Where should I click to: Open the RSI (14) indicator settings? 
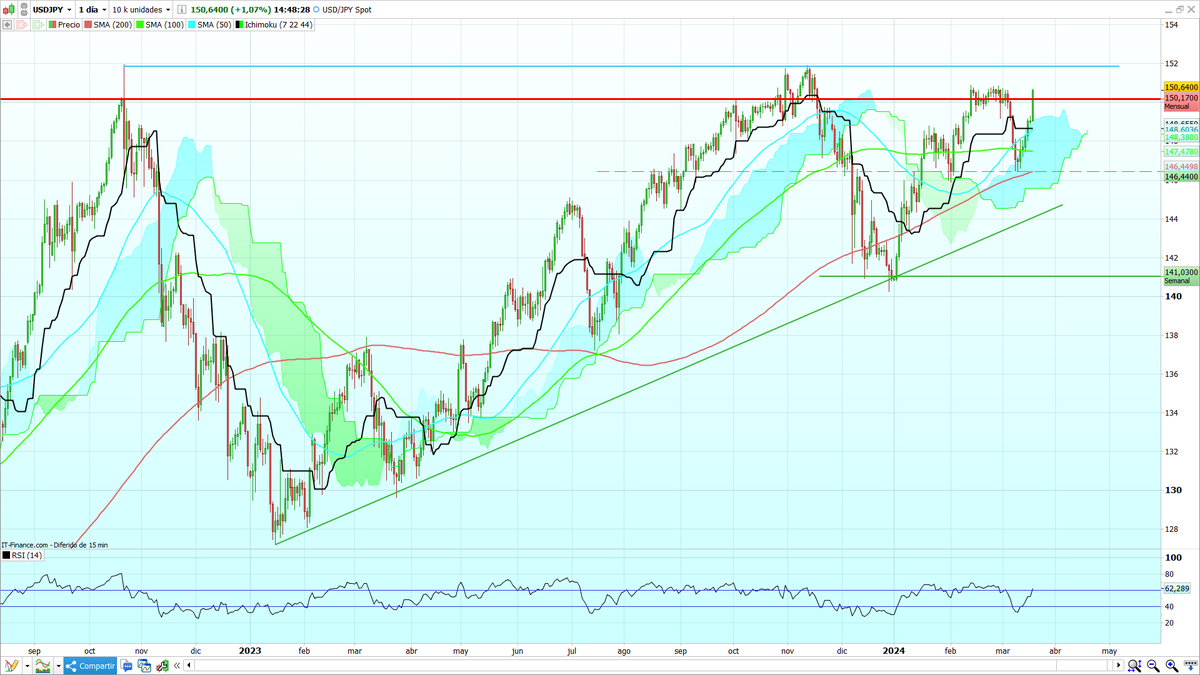tap(23, 555)
